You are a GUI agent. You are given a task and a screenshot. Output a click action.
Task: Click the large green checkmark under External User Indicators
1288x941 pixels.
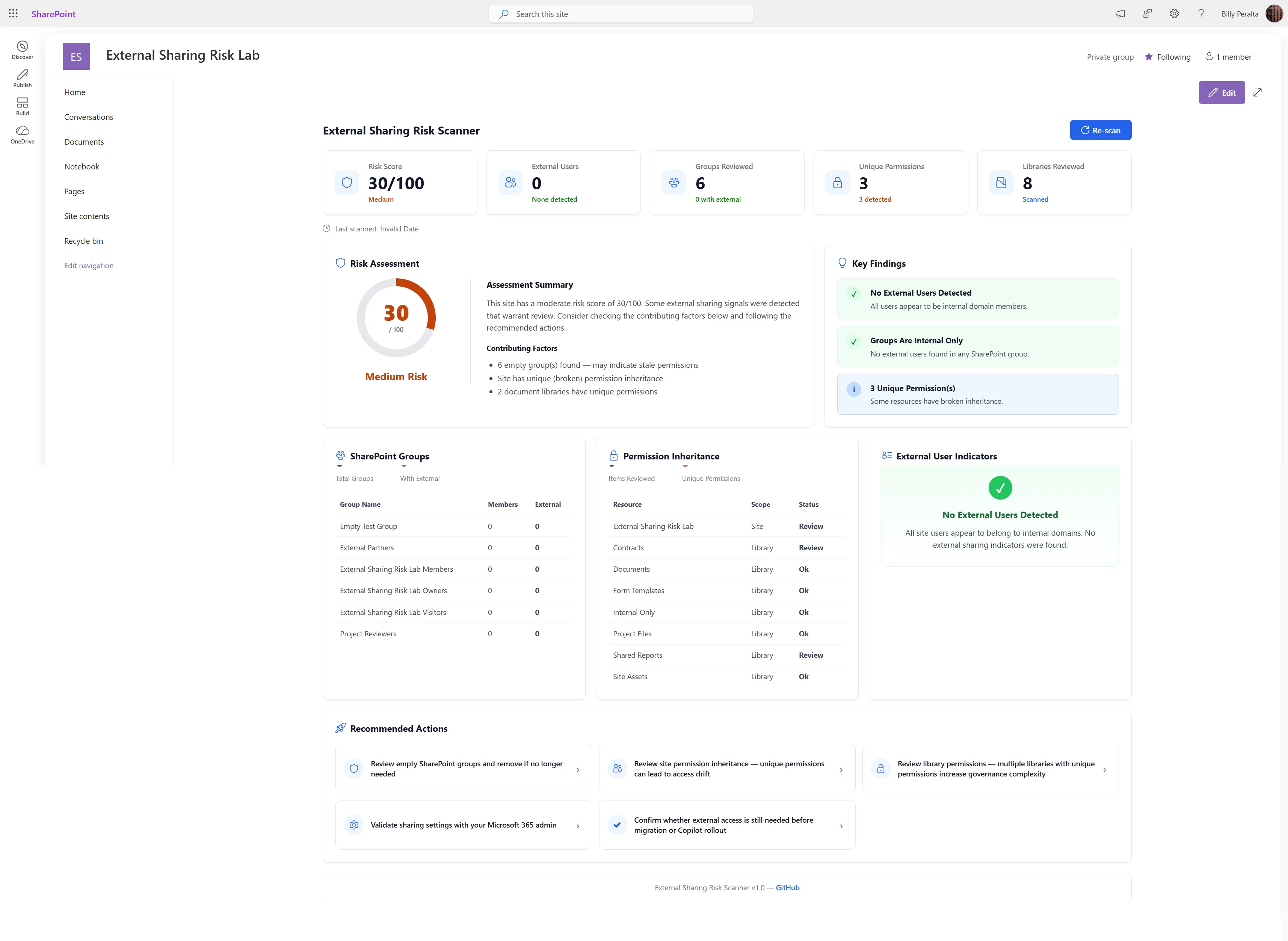[1000, 488]
